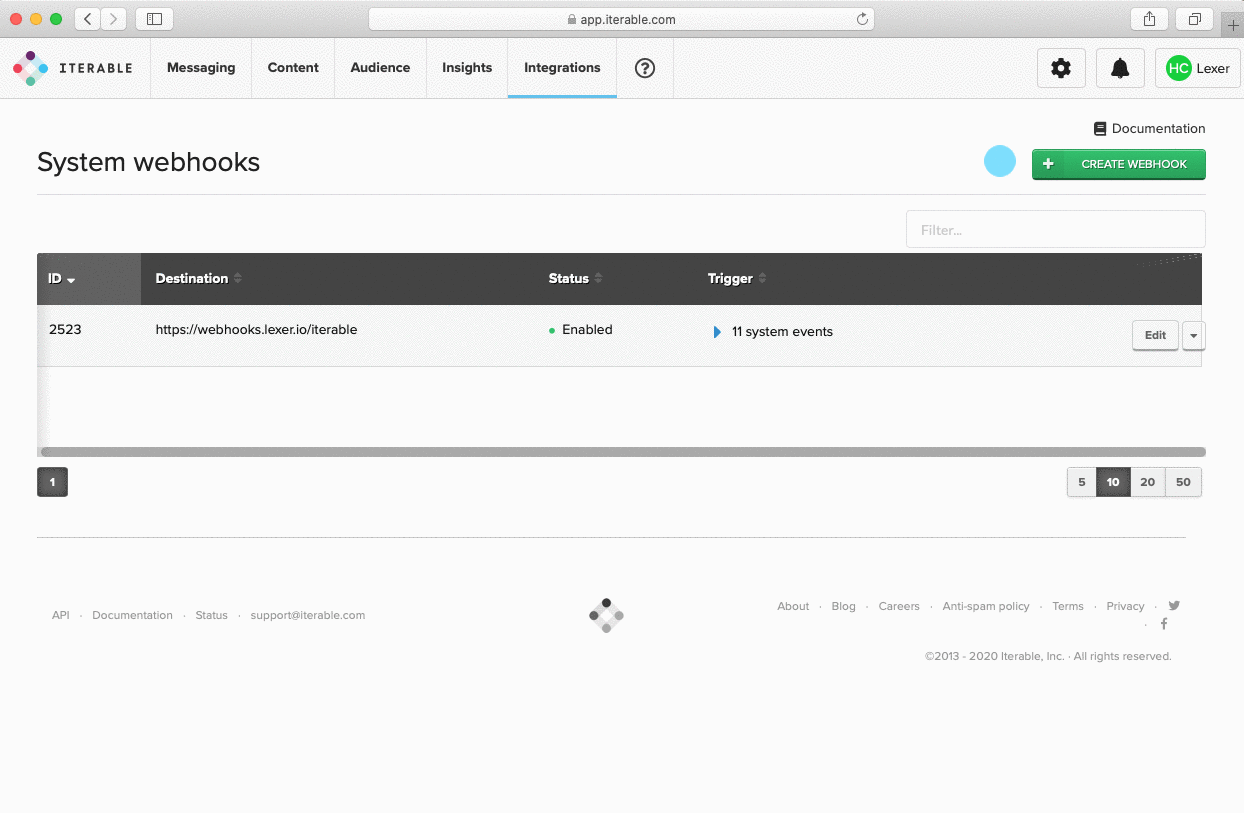The width and height of the screenshot is (1244, 813).
Task: Expand the 11 system events triangle
Action: click(717, 332)
